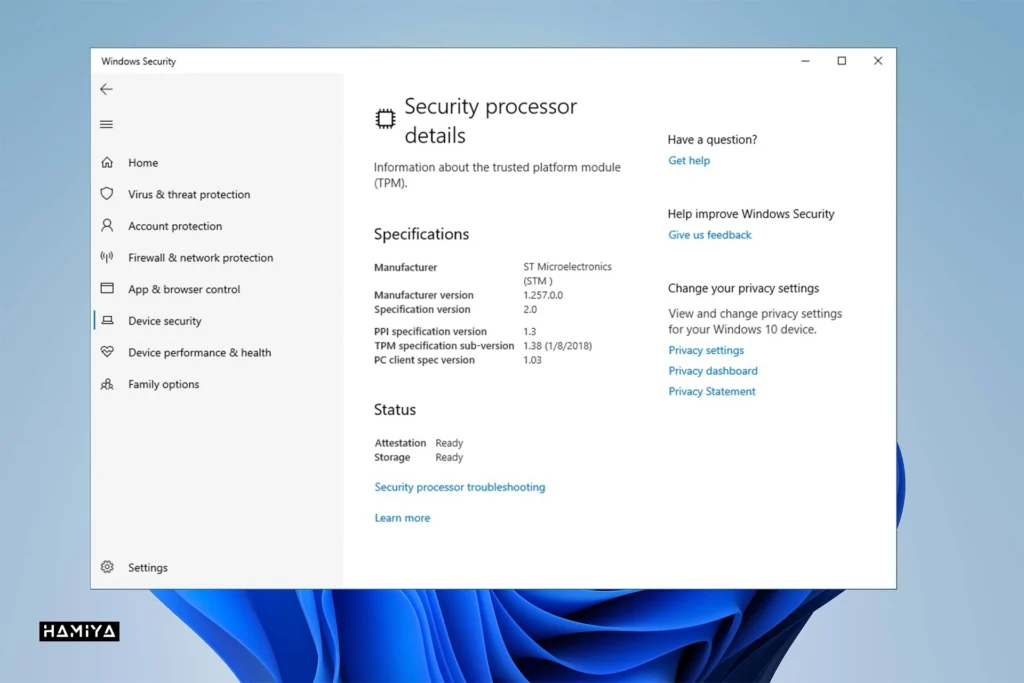Image resolution: width=1024 pixels, height=683 pixels.
Task: Click the back arrow icon
Action: (106, 89)
